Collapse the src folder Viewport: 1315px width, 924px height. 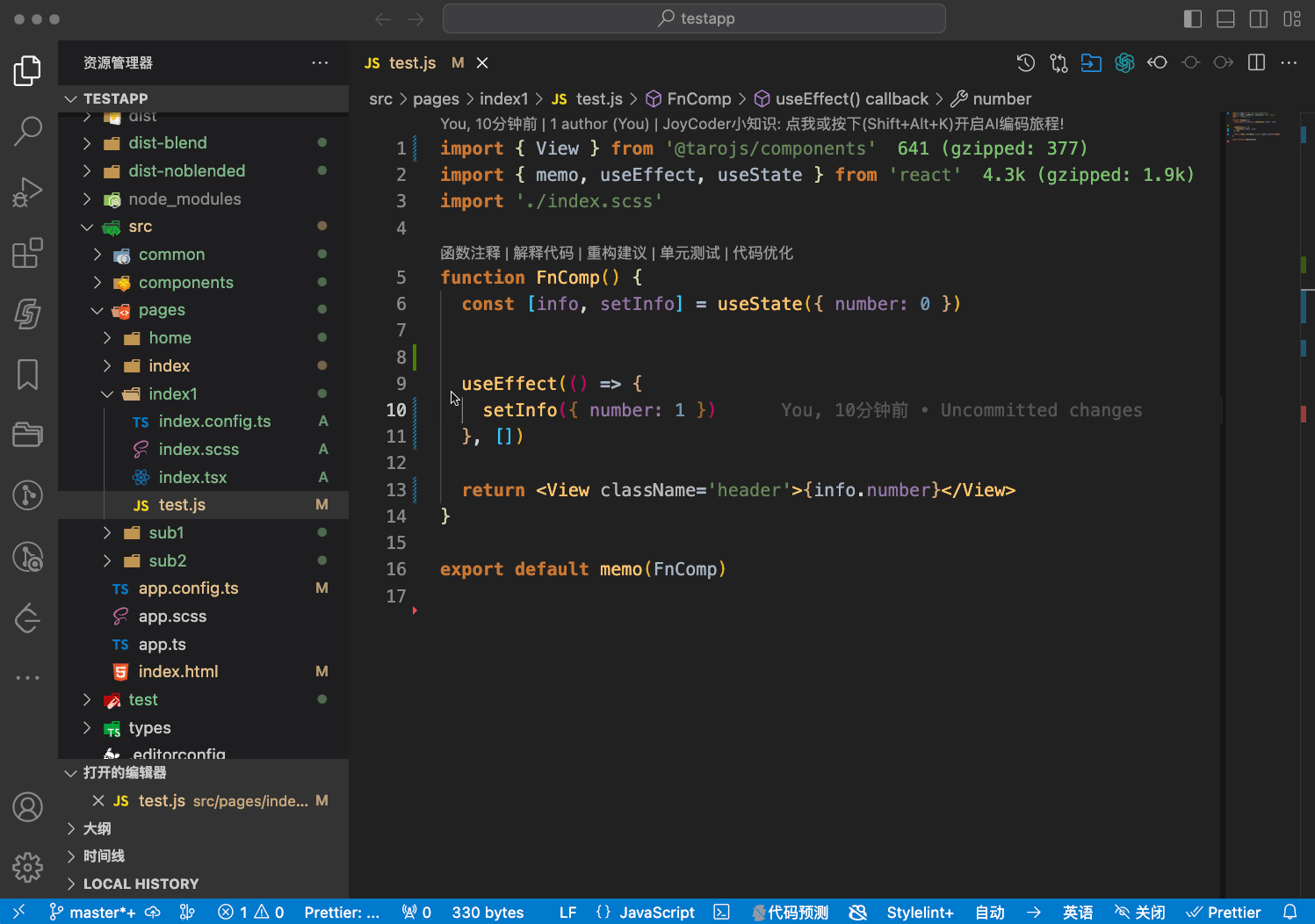point(203,226)
